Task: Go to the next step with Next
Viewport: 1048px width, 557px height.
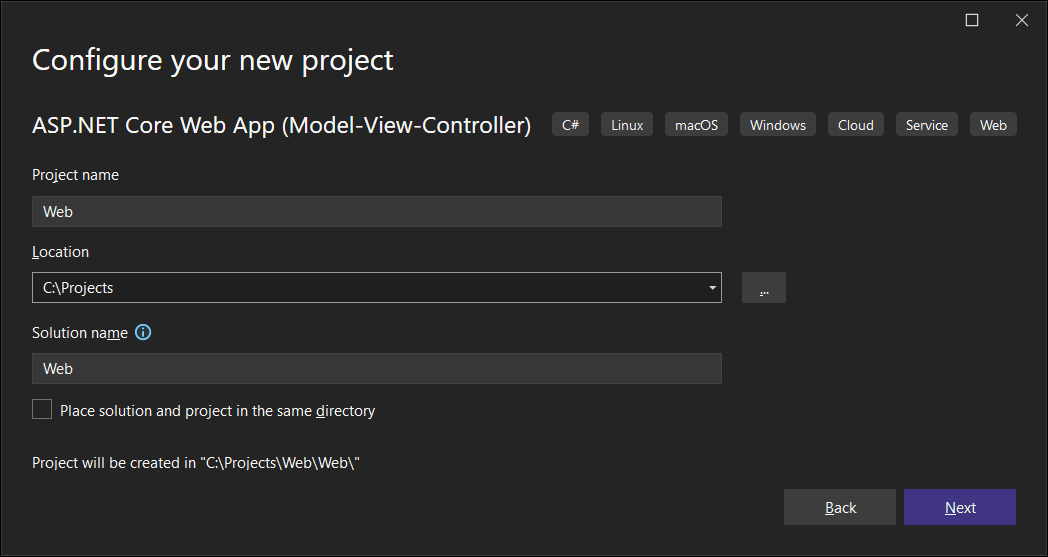Action: pos(960,508)
